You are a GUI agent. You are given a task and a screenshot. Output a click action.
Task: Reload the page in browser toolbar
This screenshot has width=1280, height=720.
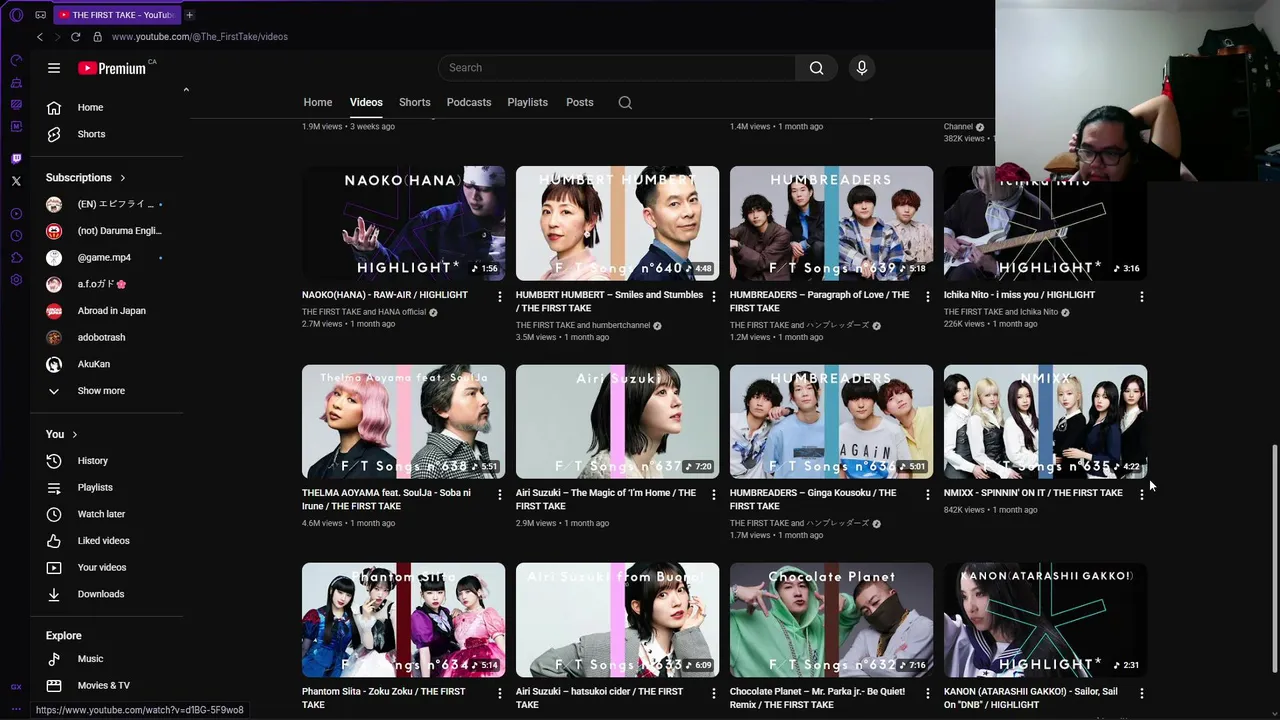pos(75,37)
